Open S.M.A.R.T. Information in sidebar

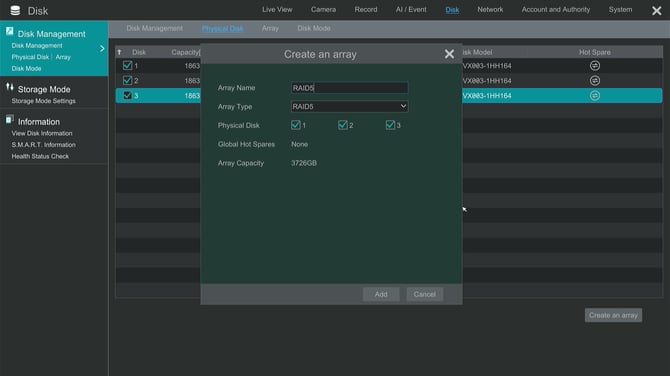[44, 145]
